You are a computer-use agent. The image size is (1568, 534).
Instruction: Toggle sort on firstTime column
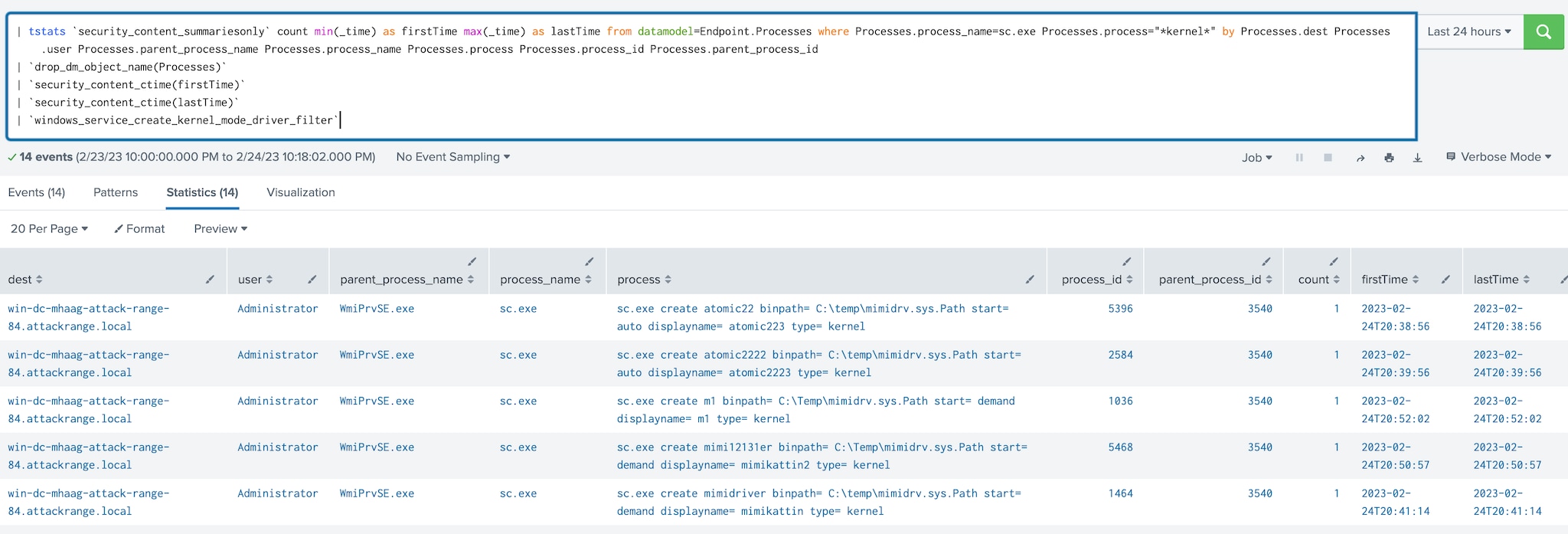1390,280
